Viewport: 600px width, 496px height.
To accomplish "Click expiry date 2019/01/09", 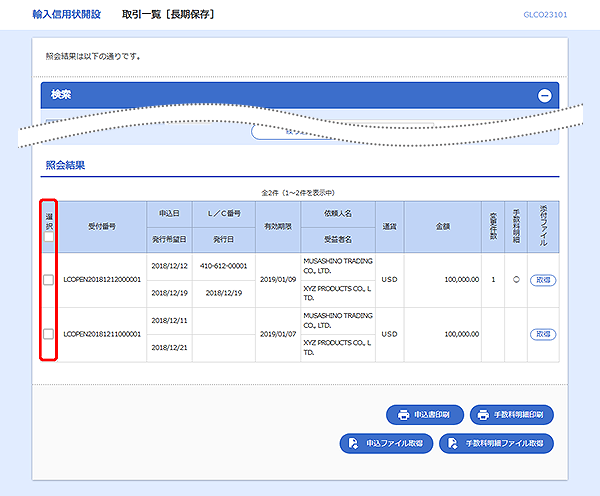I will click(278, 280).
